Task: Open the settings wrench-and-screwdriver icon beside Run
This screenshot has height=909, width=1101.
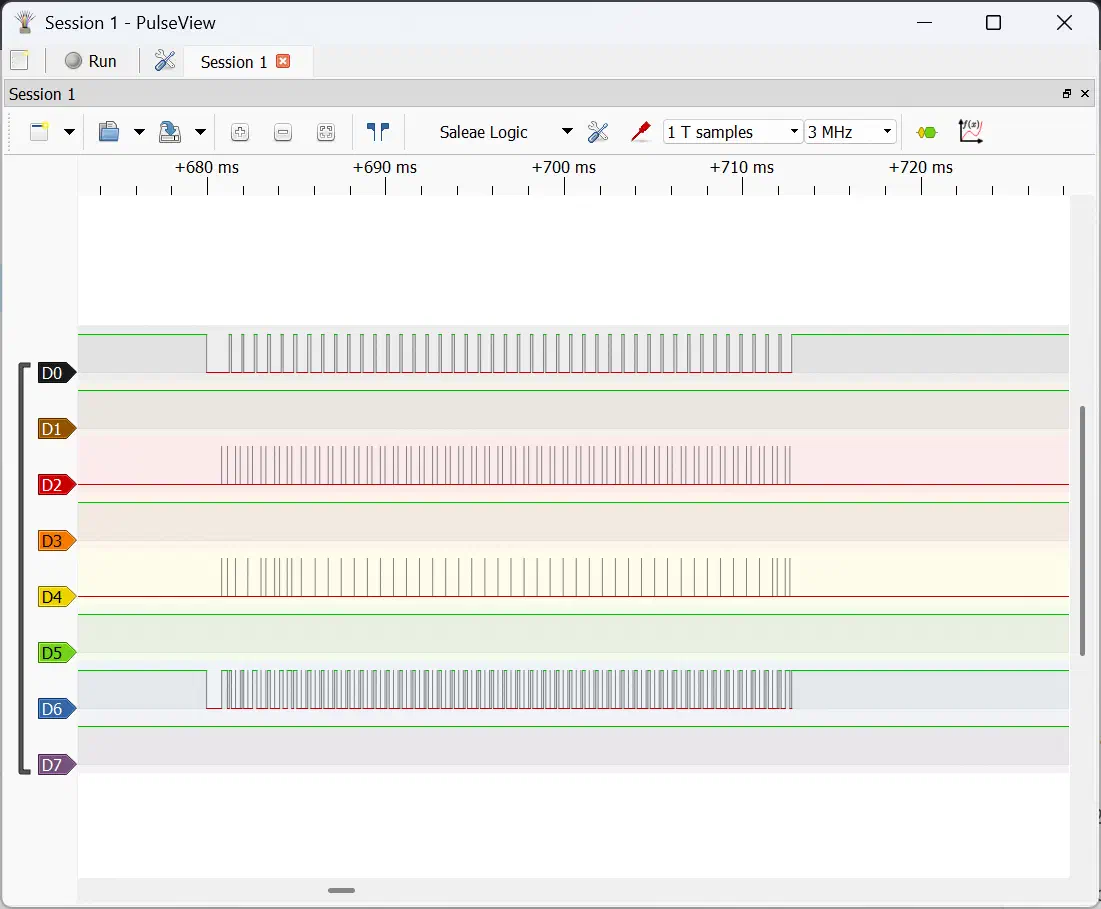Action: 164,61
